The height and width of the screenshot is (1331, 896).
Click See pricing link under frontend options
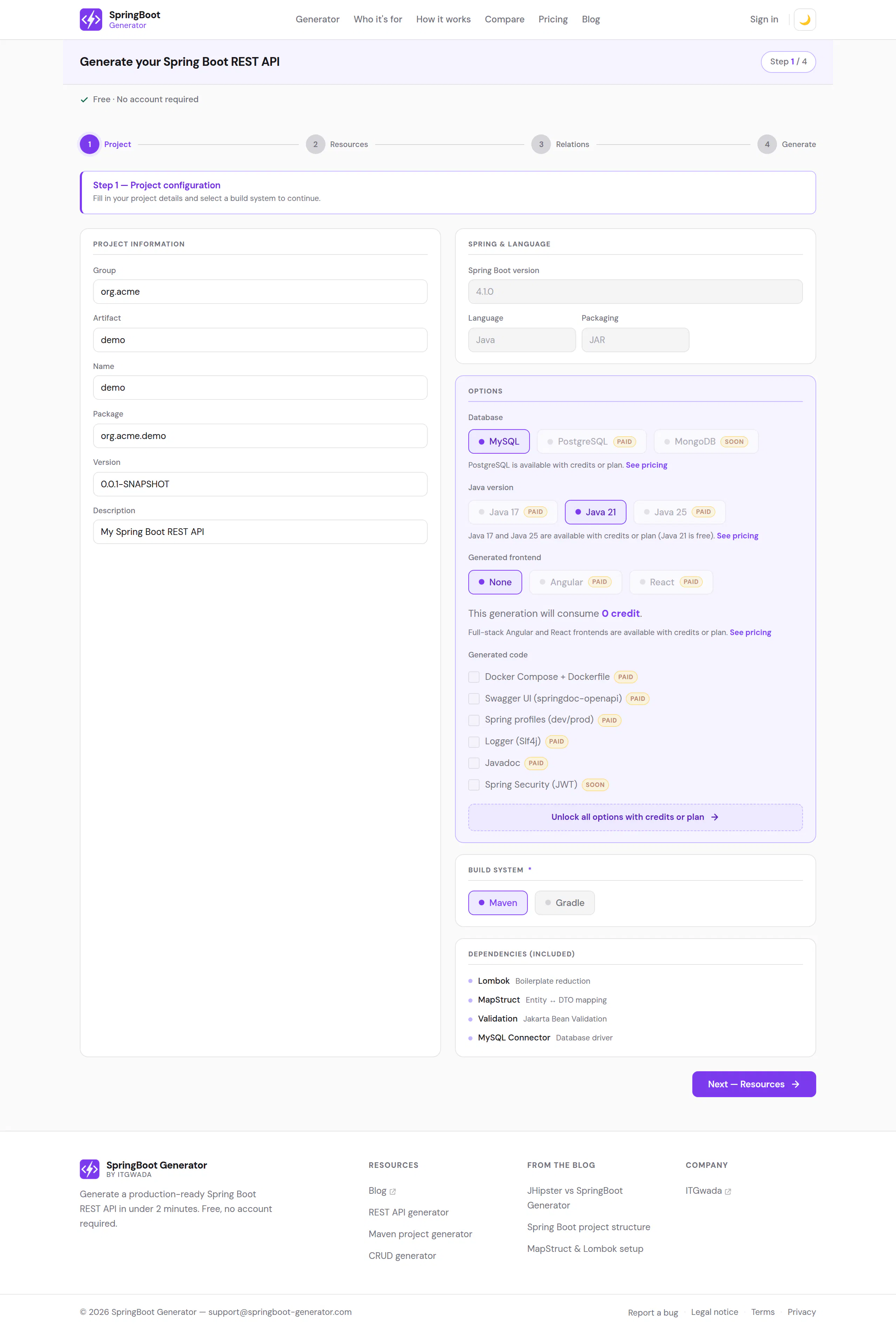pos(750,632)
